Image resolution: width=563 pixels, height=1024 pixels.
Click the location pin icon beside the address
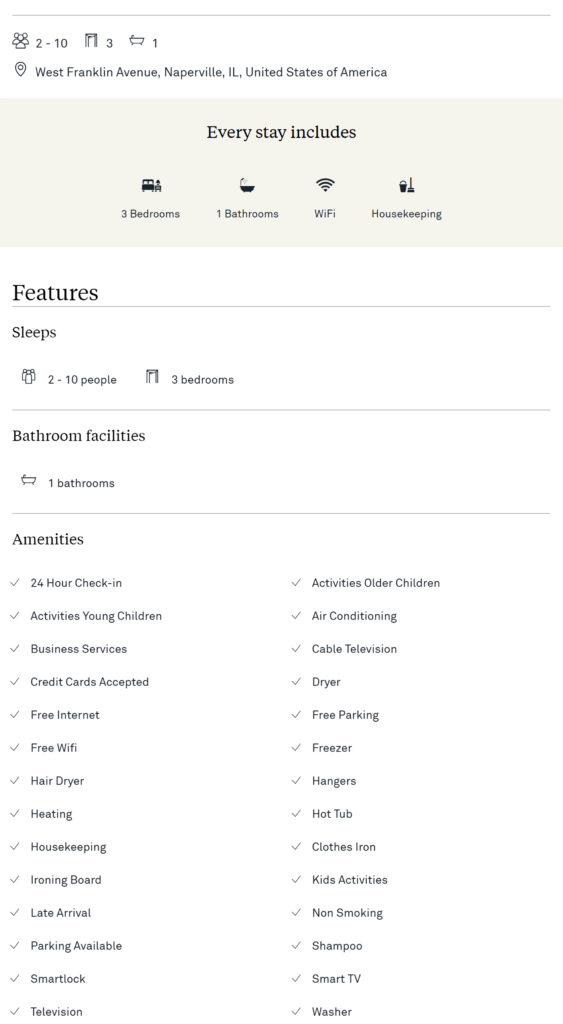(20, 69)
